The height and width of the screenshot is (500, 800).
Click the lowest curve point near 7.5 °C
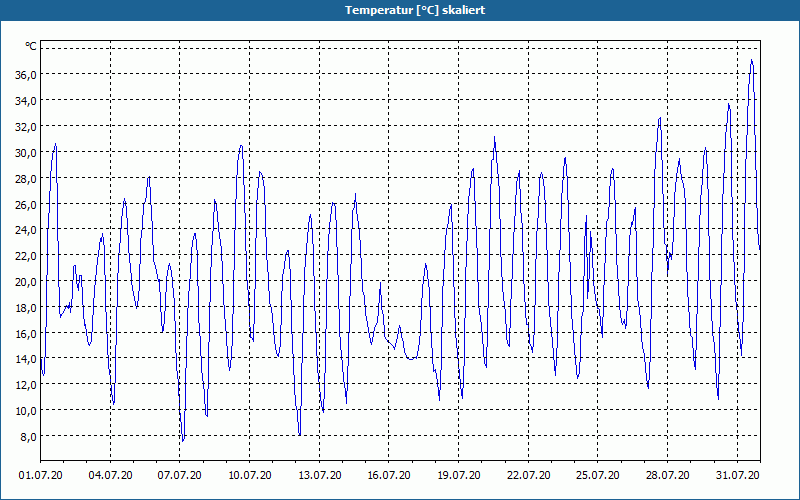pyautogui.click(x=183, y=441)
